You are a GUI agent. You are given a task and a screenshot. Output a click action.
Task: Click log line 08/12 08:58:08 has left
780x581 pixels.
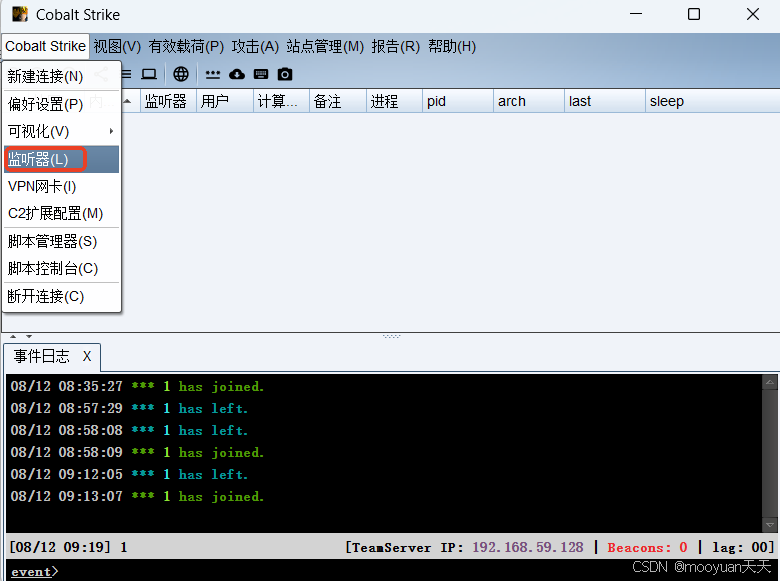click(129, 430)
